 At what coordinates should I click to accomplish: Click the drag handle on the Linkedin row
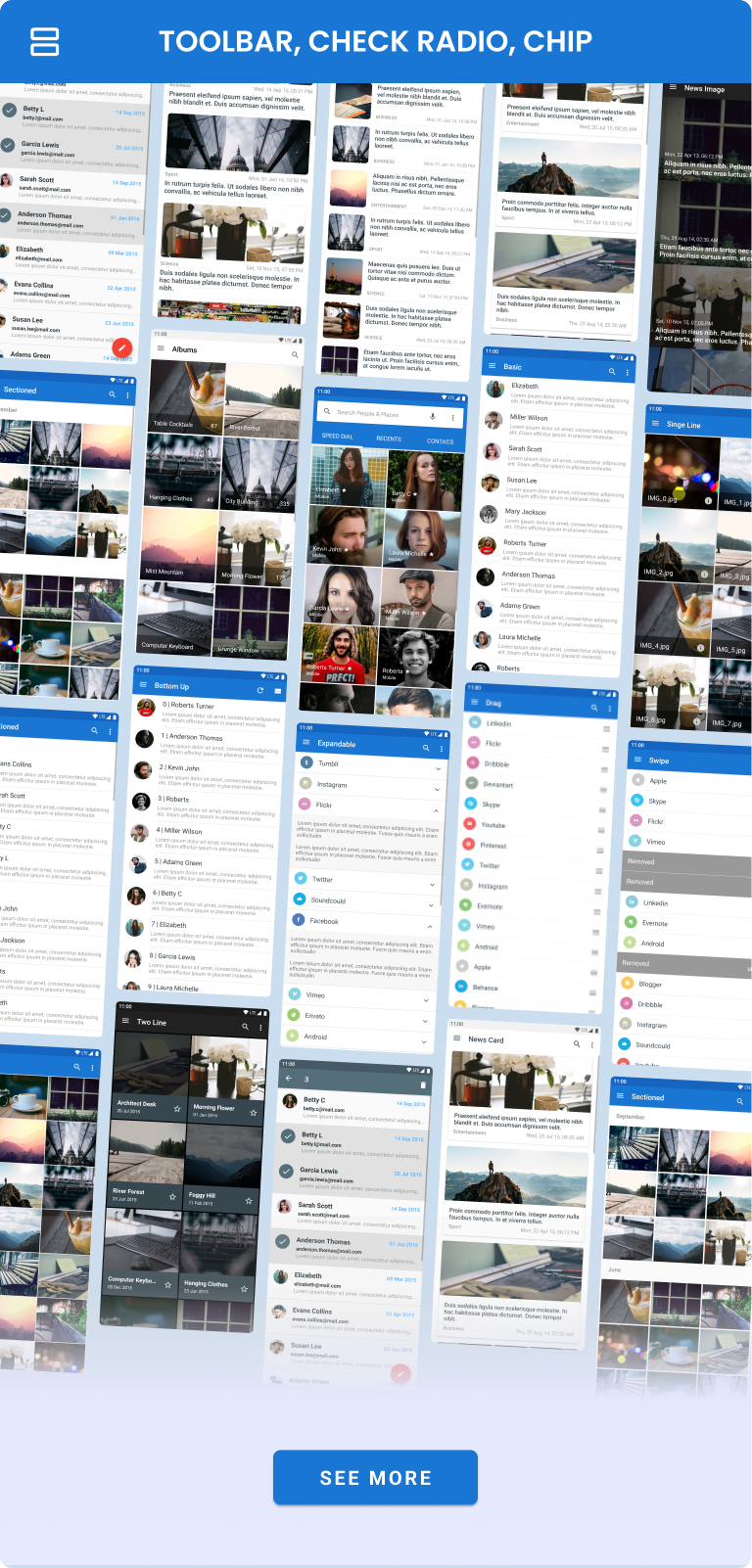606,729
